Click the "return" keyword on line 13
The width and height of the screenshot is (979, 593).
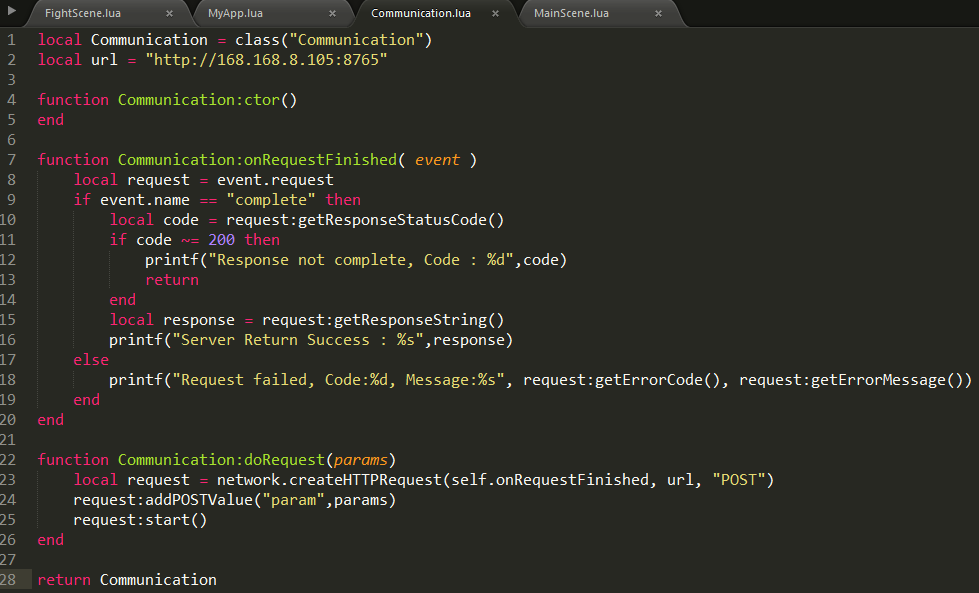172,280
